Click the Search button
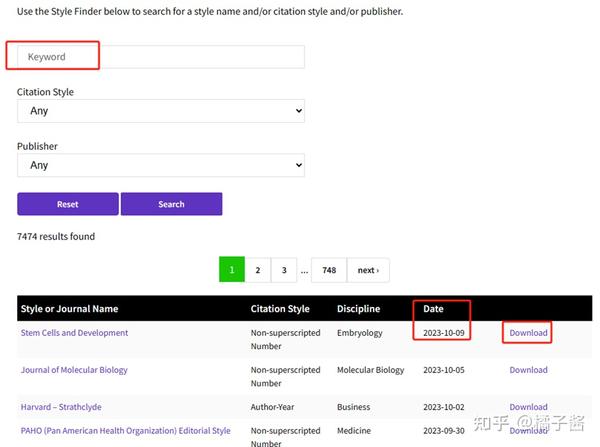The height and width of the screenshot is (447, 600). 171,204
